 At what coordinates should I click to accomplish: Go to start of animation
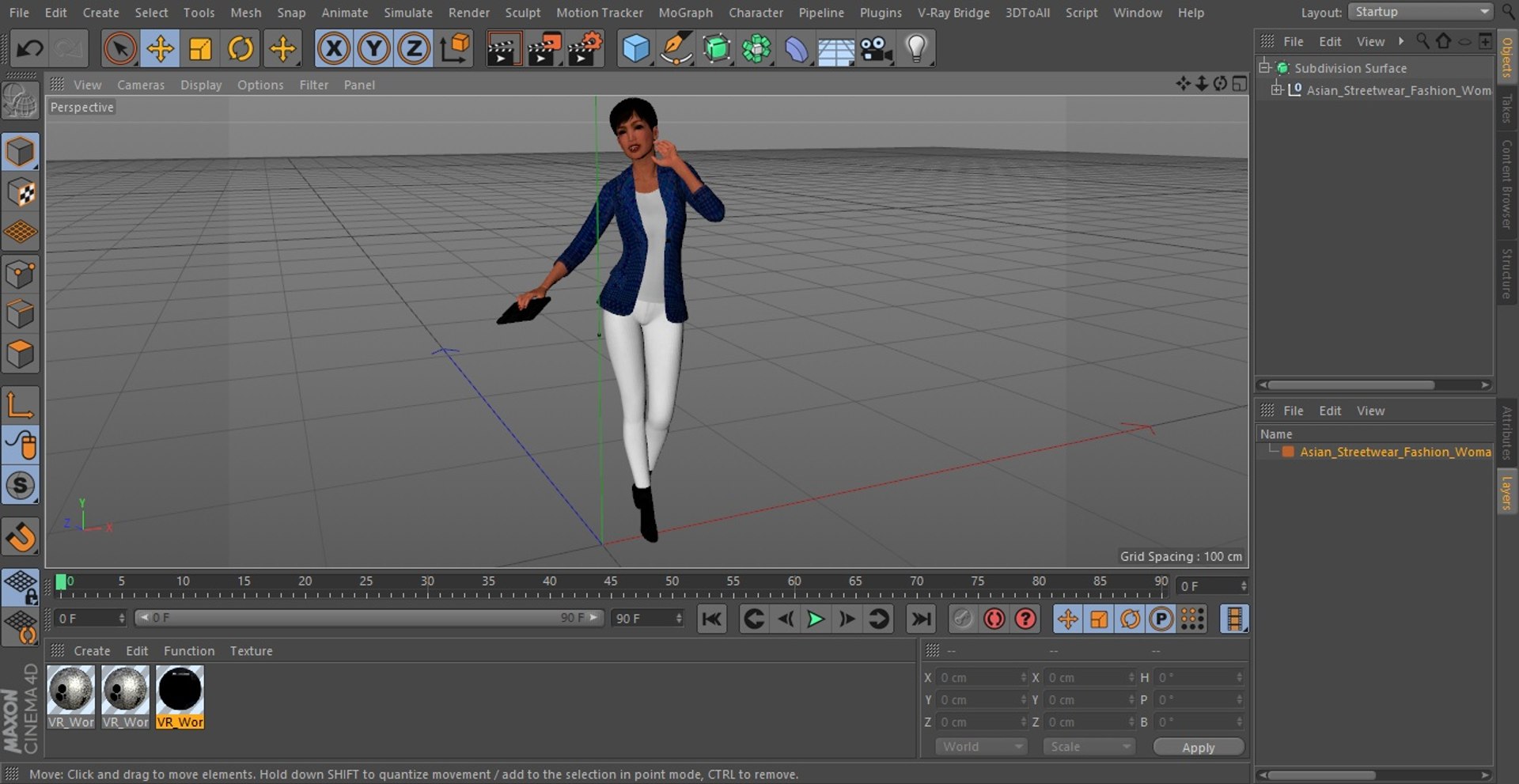pos(711,619)
